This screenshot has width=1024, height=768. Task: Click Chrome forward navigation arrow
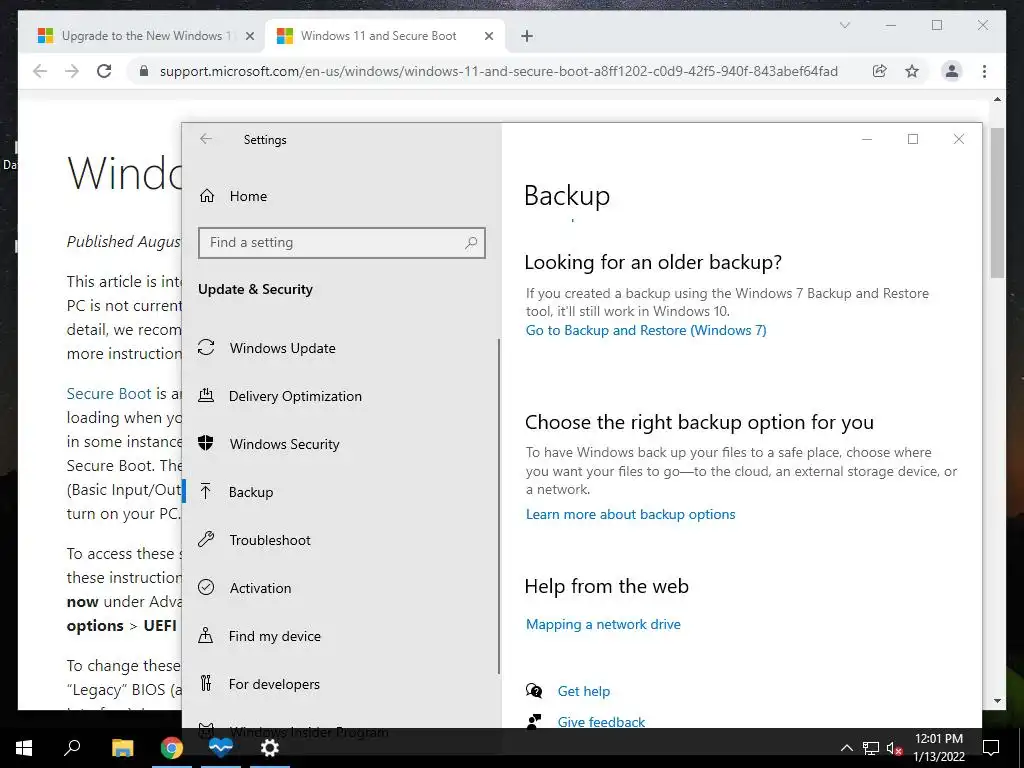(x=72, y=71)
